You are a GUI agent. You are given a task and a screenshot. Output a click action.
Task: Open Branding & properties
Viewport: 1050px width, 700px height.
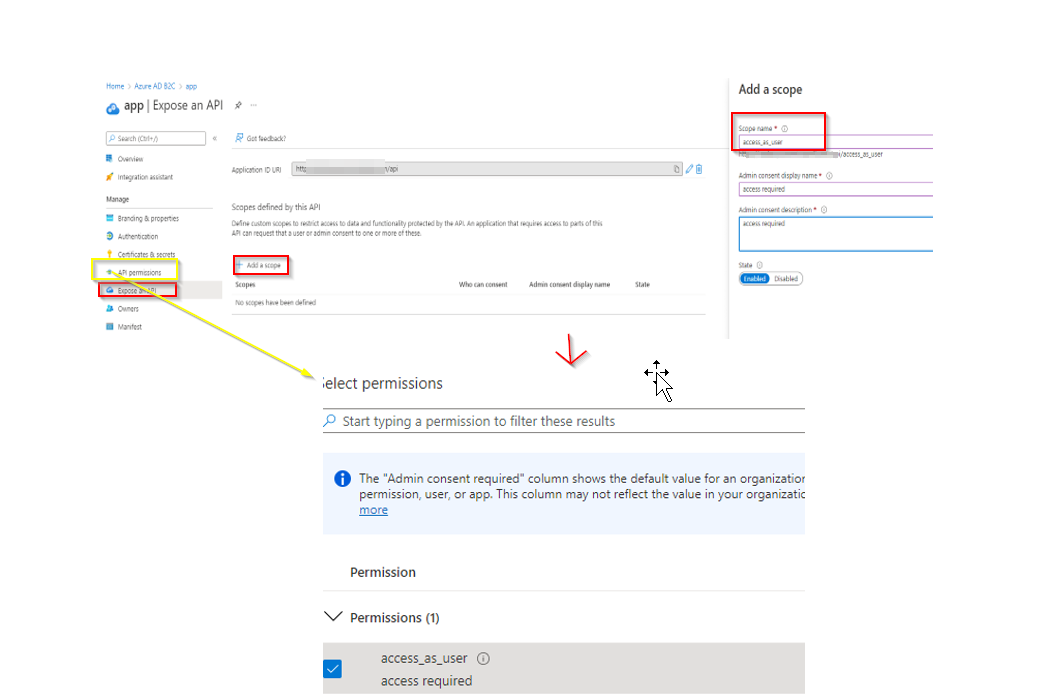148,219
